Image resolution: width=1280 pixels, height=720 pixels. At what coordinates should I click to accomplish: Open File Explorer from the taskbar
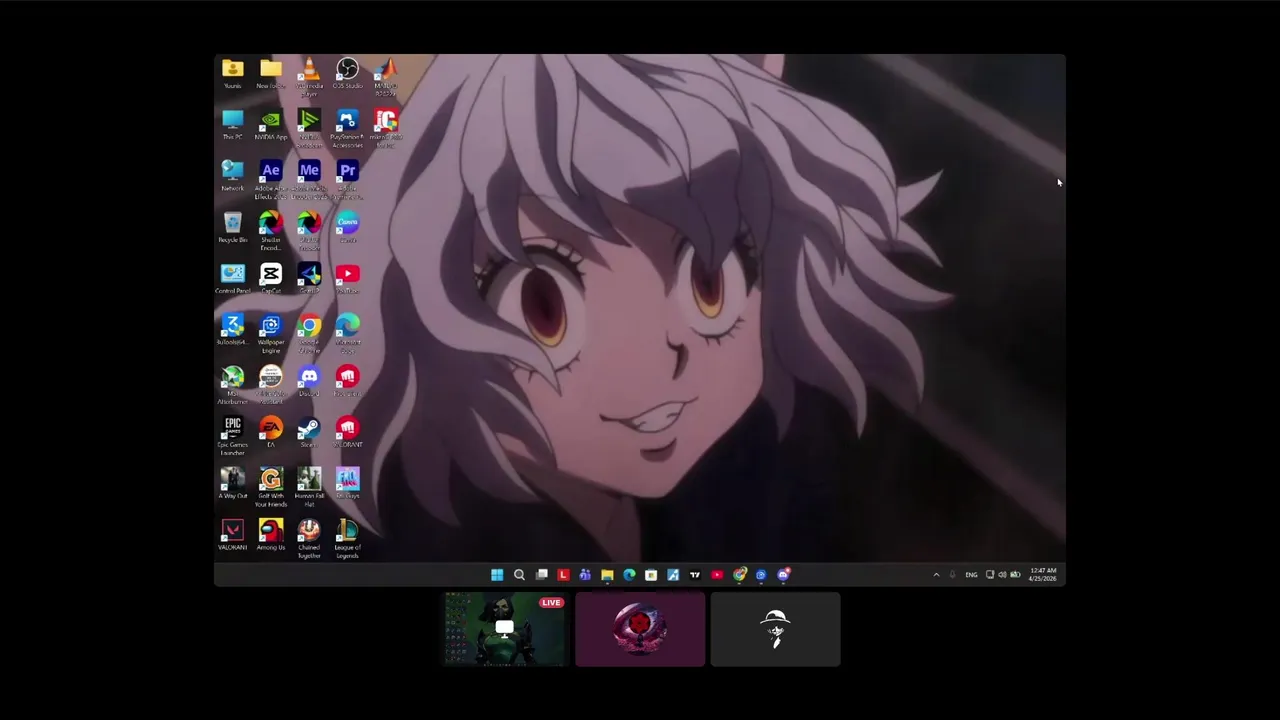[x=607, y=575]
